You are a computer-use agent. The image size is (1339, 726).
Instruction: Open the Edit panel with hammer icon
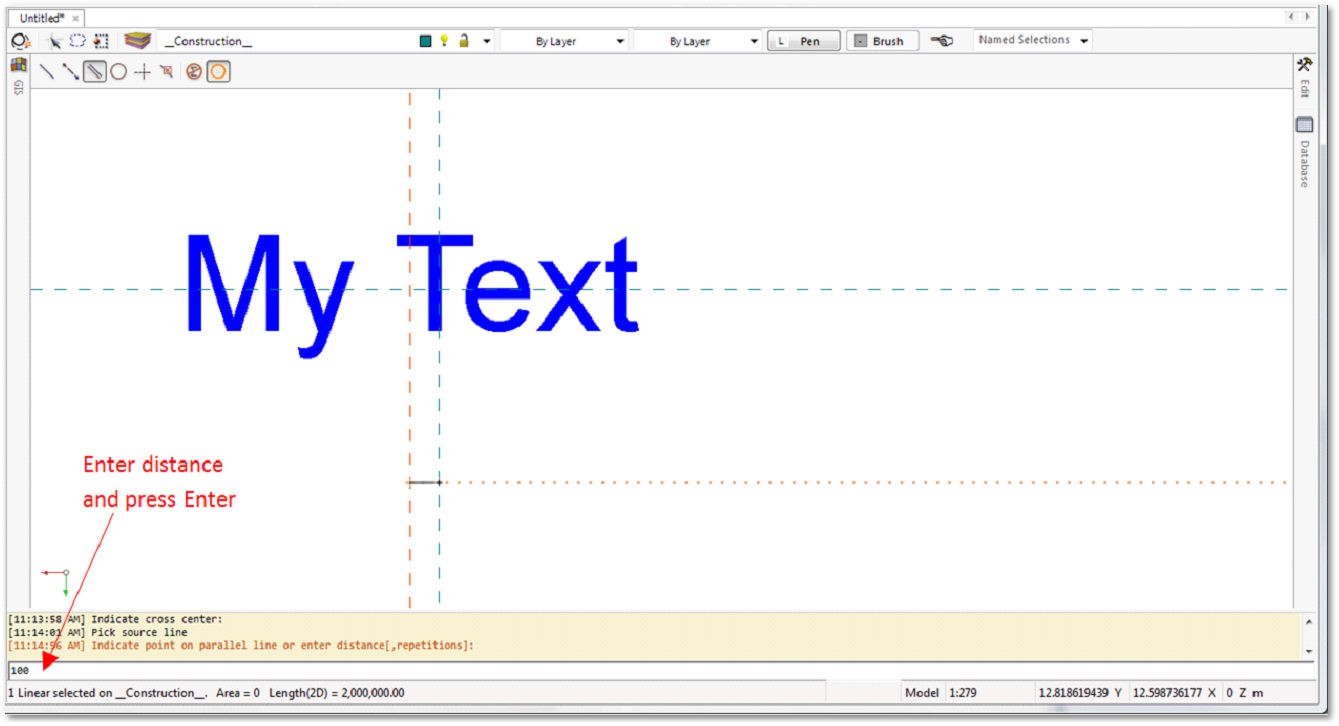click(1304, 64)
